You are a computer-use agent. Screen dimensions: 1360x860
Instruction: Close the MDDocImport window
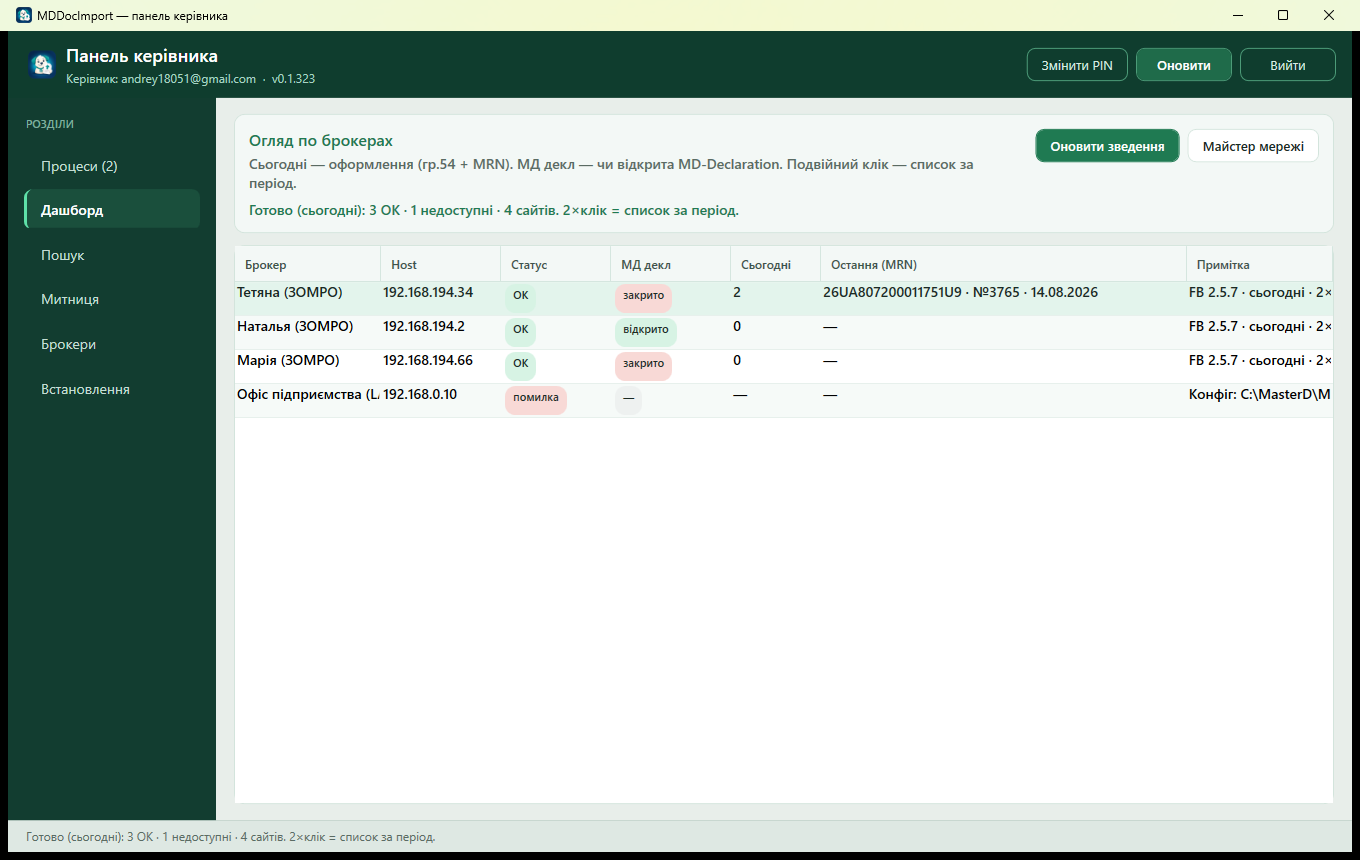[x=1329, y=15]
